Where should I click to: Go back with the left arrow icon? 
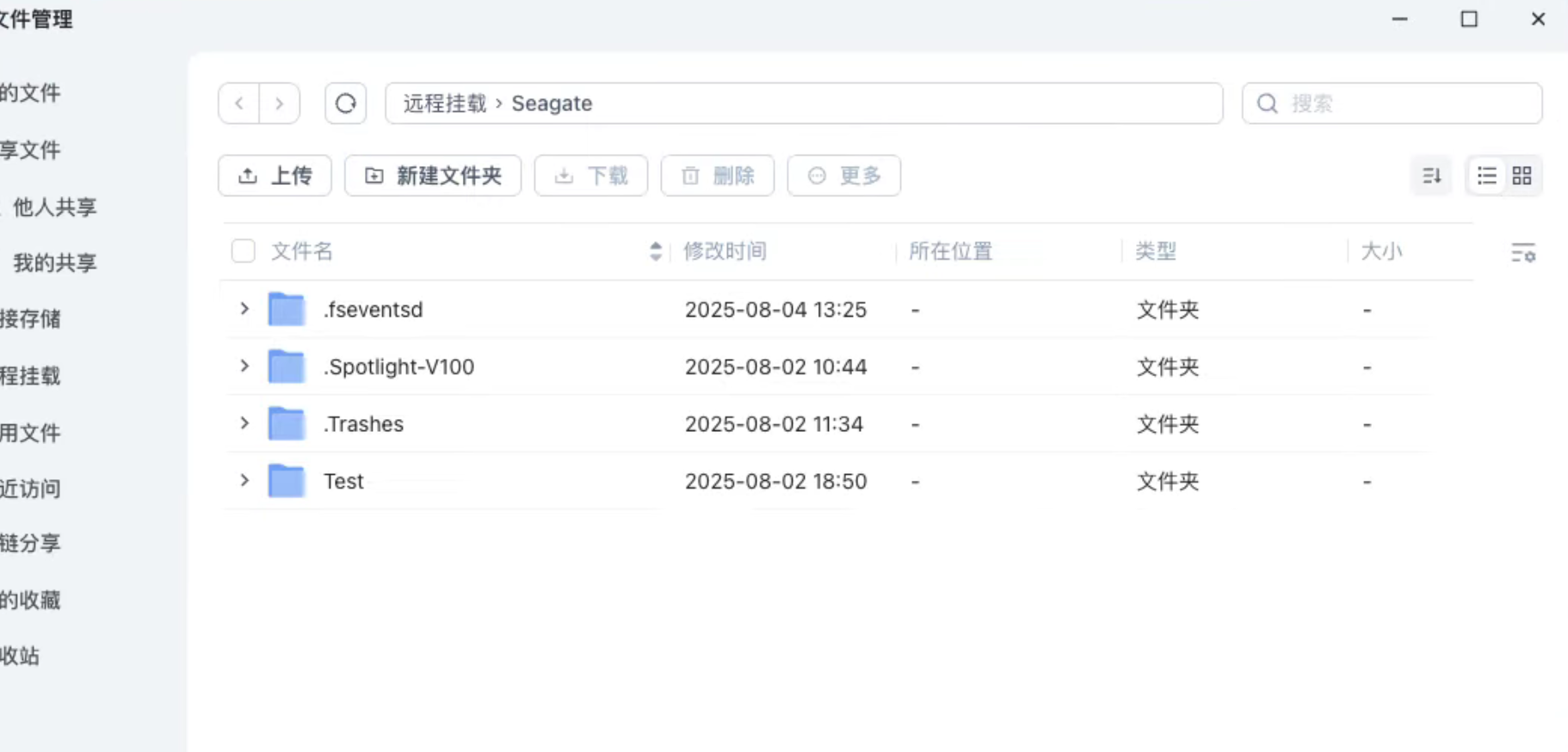[239, 103]
